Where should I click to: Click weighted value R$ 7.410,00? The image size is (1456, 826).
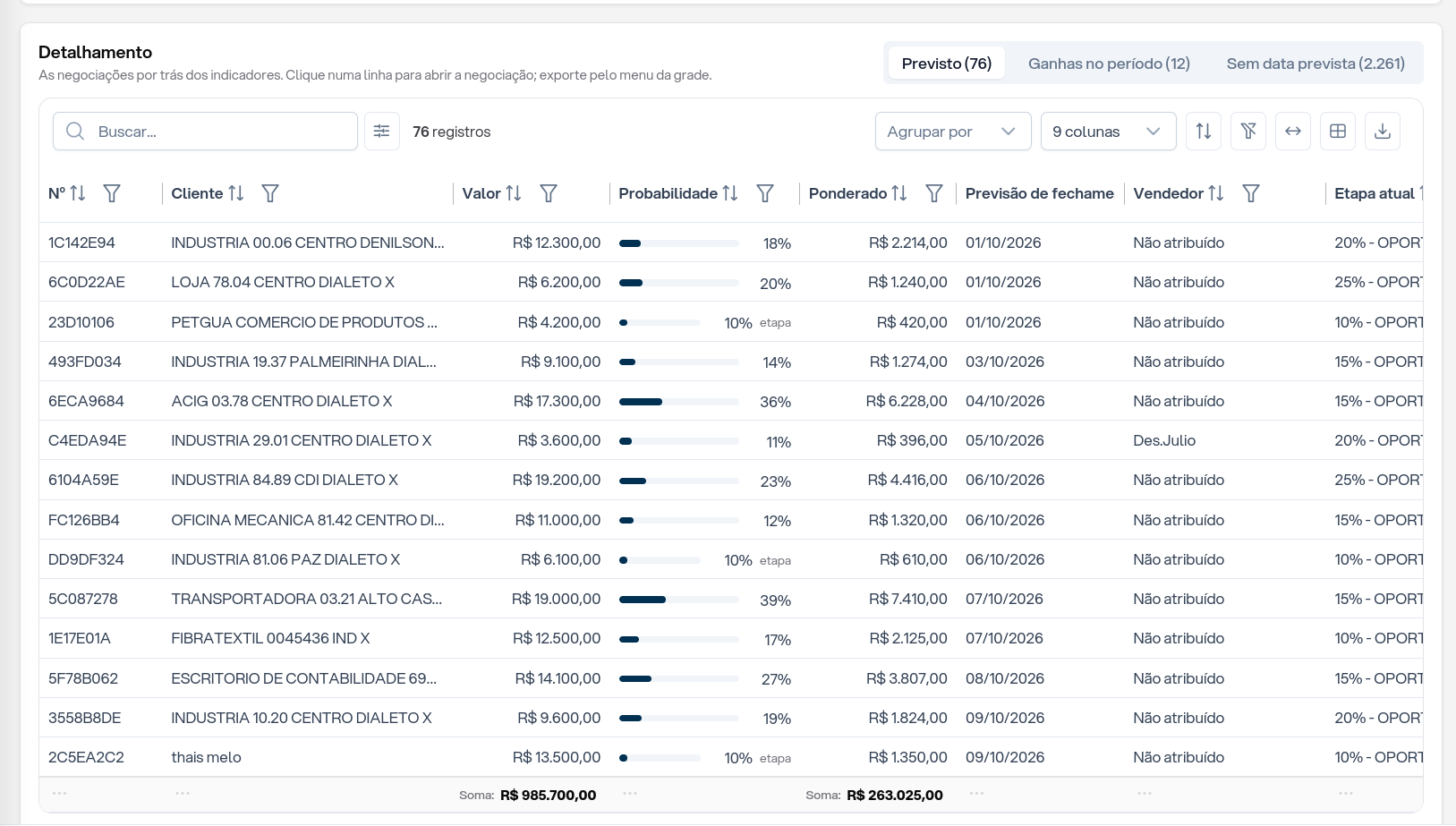pyautogui.click(x=908, y=599)
